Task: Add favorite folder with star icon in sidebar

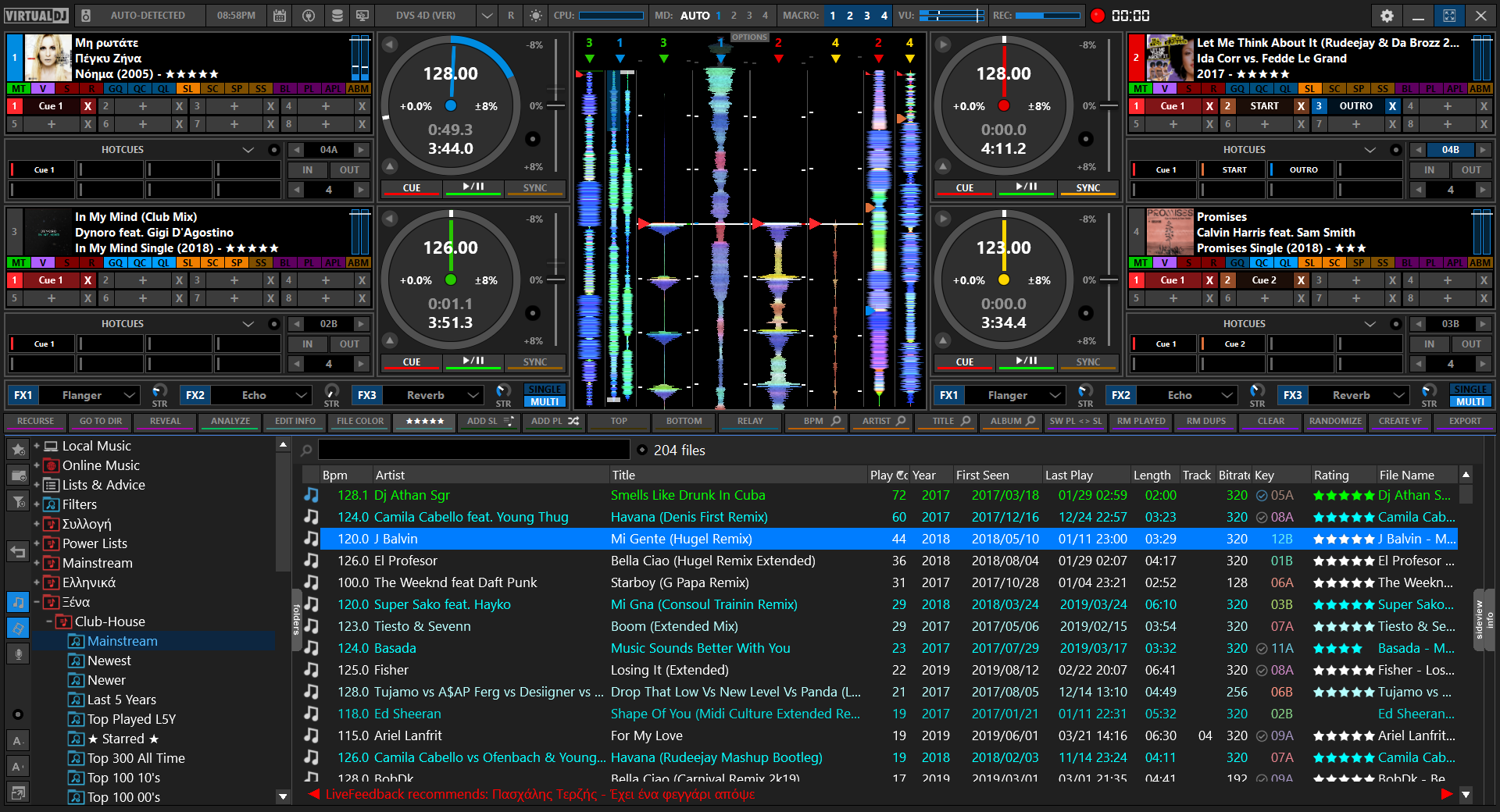Action: pyautogui.click(x=18, y=450)
